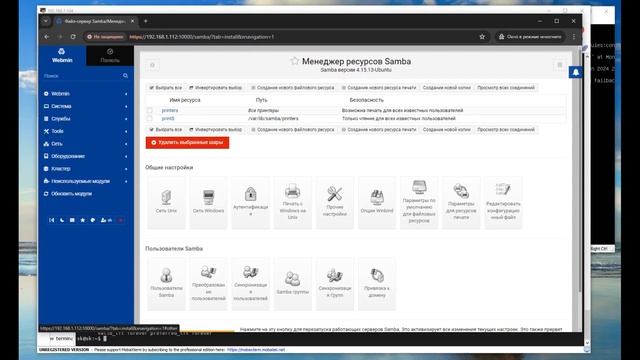Open the Пользователи Samba icon
Viewport: 640px width, 360px height.
166,284
